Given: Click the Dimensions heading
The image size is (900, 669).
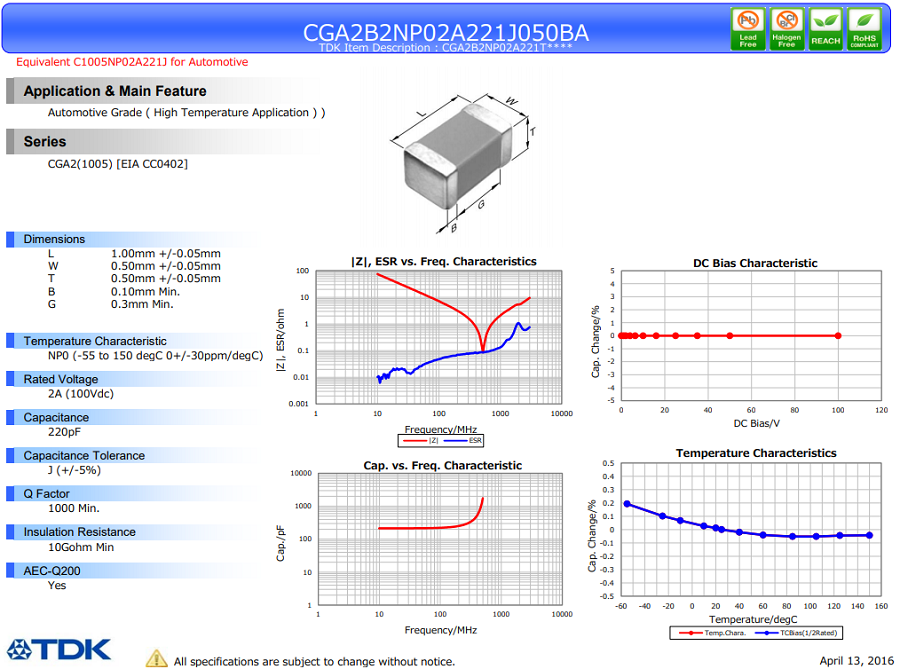Looking at the screenshot, I should tap(54, 239).
